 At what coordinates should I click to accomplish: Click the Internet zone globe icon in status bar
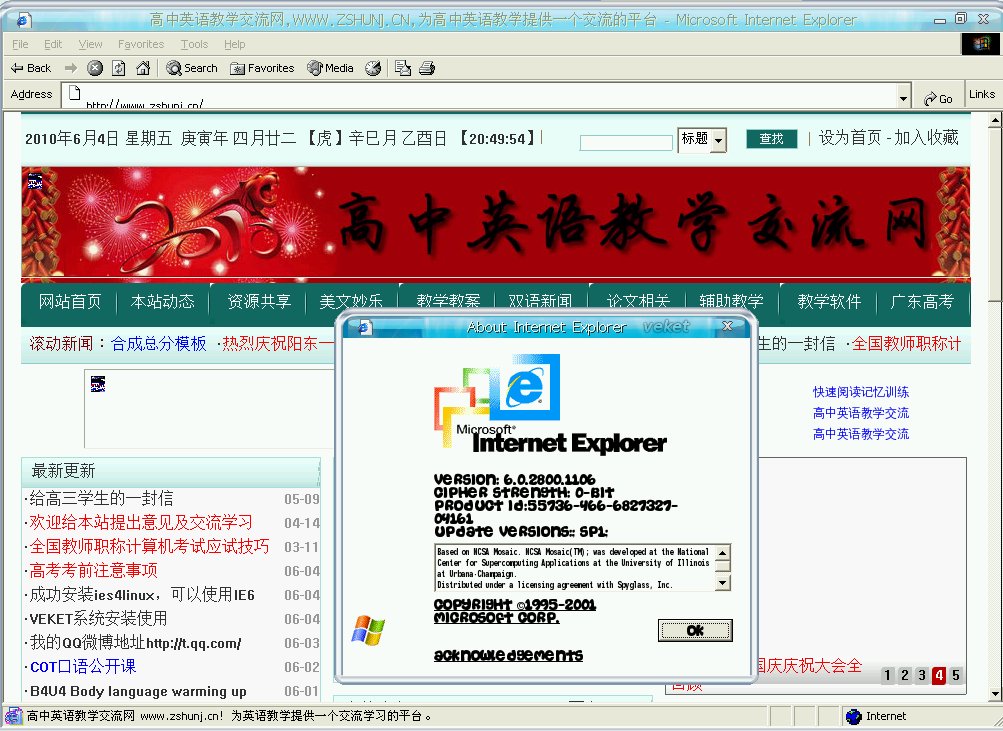[853, 716]
